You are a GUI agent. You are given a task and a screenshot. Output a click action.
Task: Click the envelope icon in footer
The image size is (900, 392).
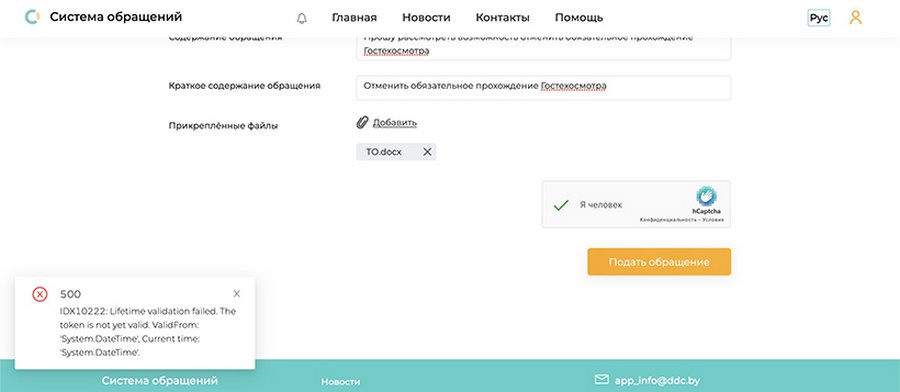point(602,379)
